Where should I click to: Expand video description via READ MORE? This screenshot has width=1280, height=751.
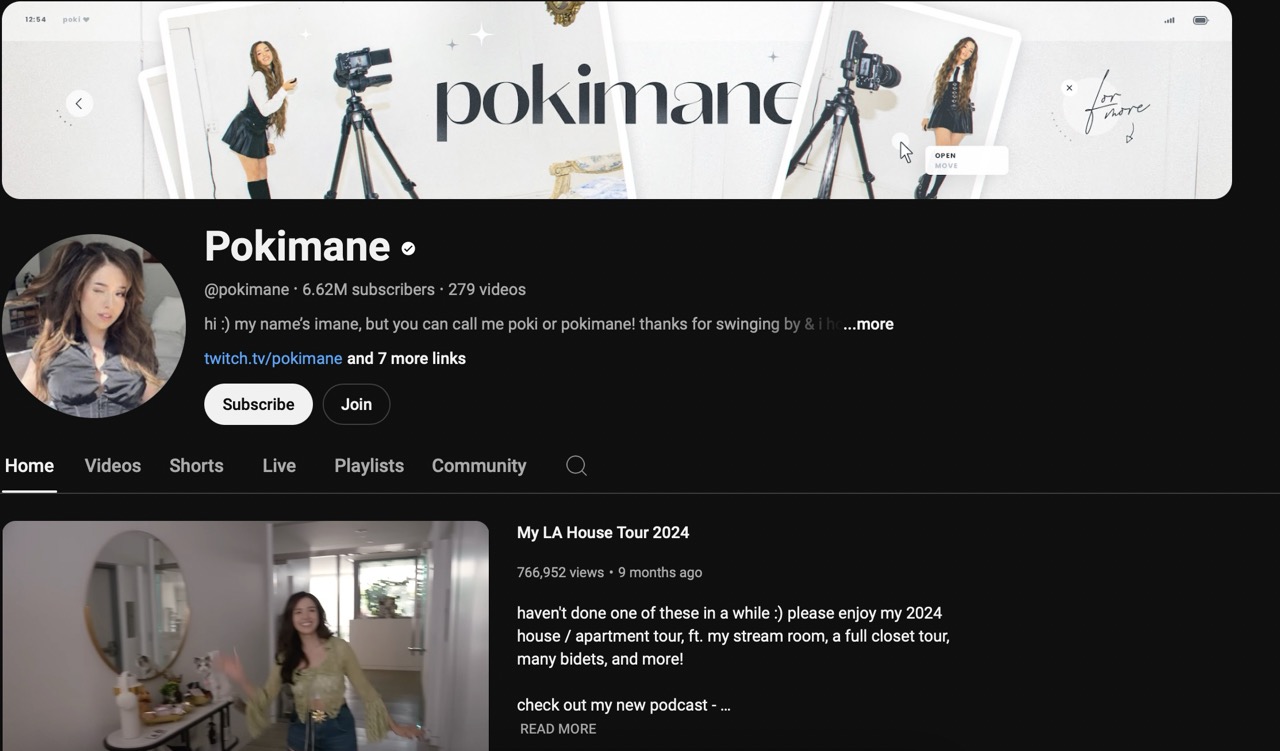558,729
